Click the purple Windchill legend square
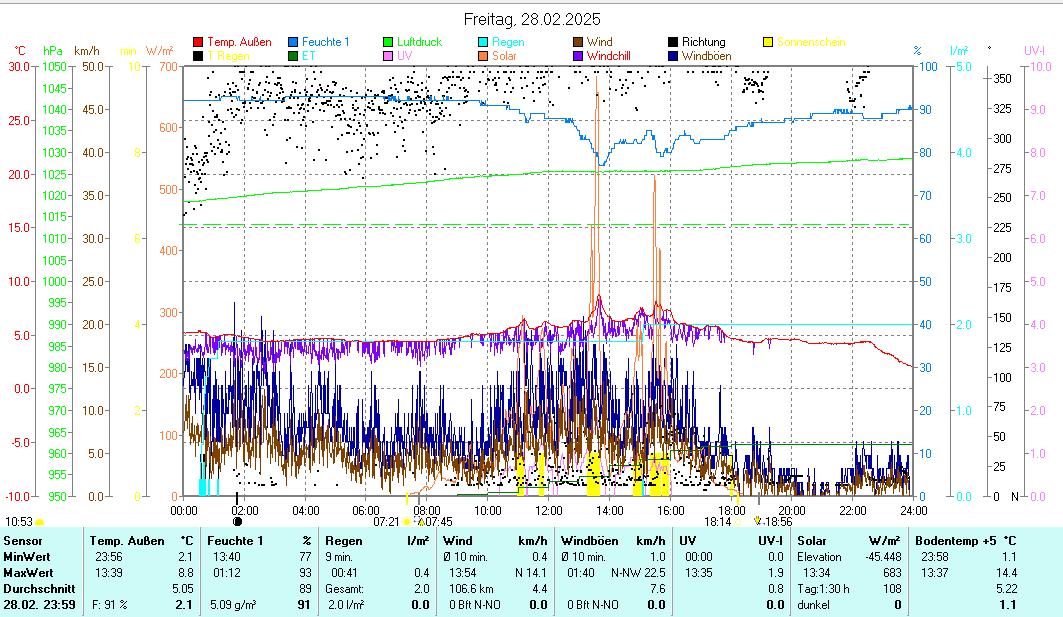The image size is (1063, 617). 578,57
